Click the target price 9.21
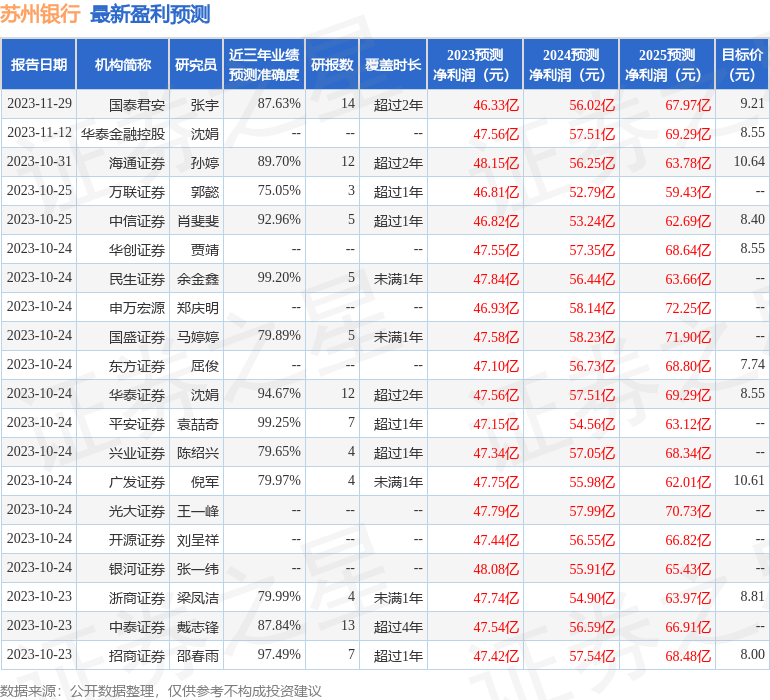The width and height of the screenshot is (770, 700). 752,103
